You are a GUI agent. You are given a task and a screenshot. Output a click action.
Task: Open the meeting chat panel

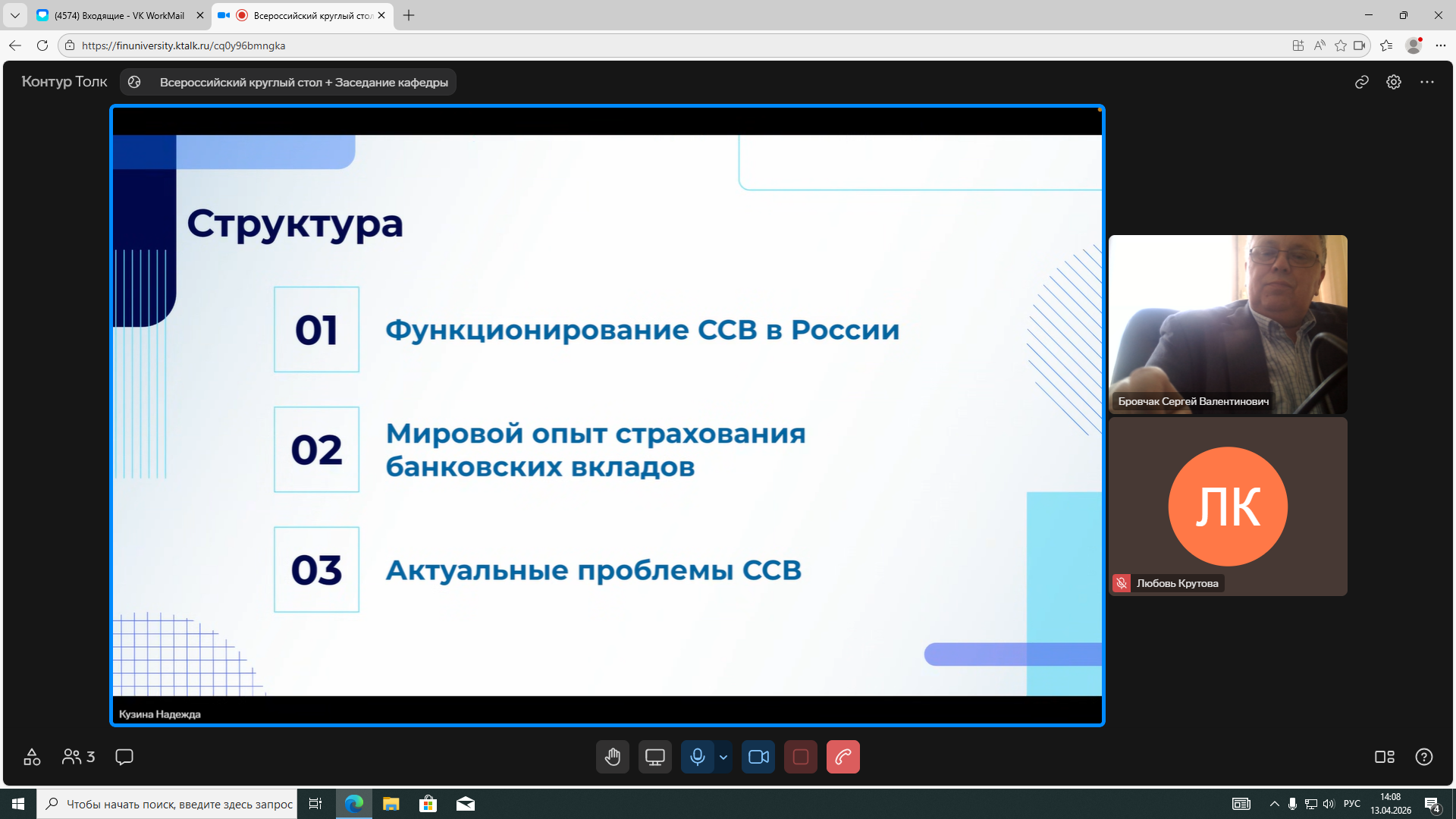124,757
